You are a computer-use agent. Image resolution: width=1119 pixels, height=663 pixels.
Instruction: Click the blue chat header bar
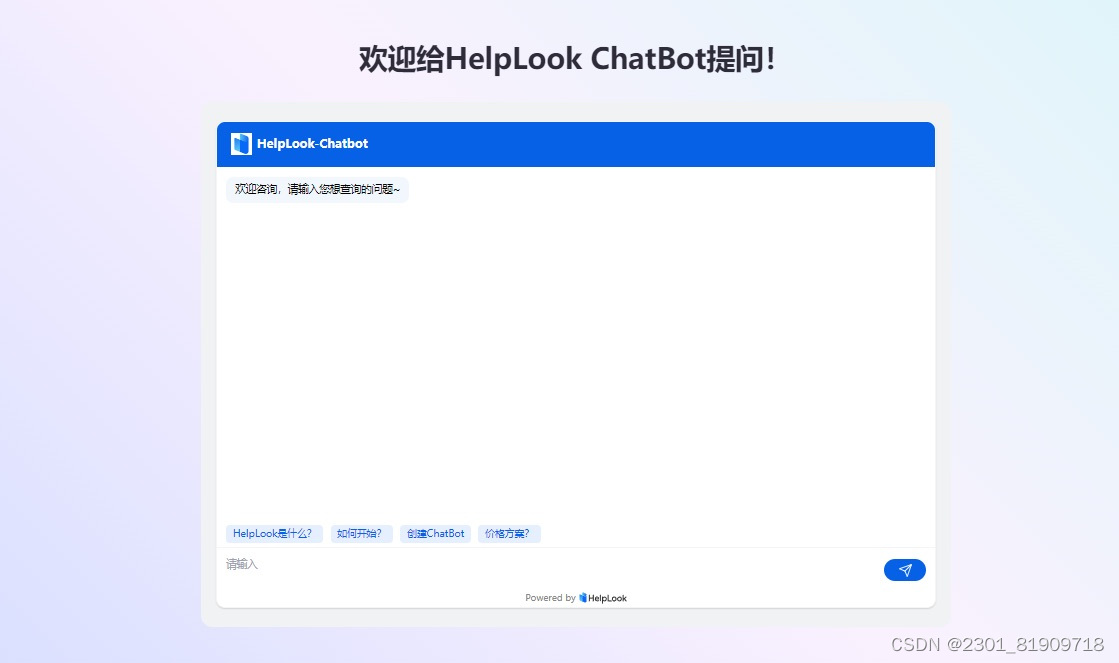(x=650, y=143)
